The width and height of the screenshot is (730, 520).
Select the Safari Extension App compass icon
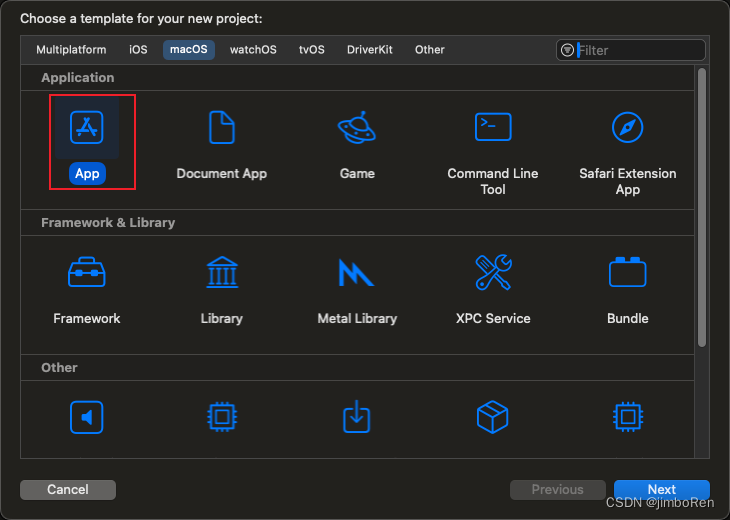628,127
